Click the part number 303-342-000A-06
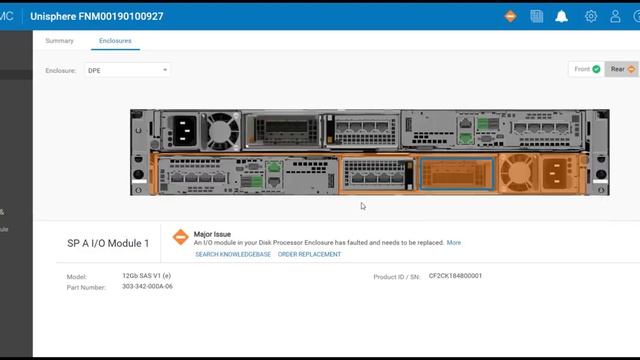This screenshot has width=640, height=360. (147, 287)
